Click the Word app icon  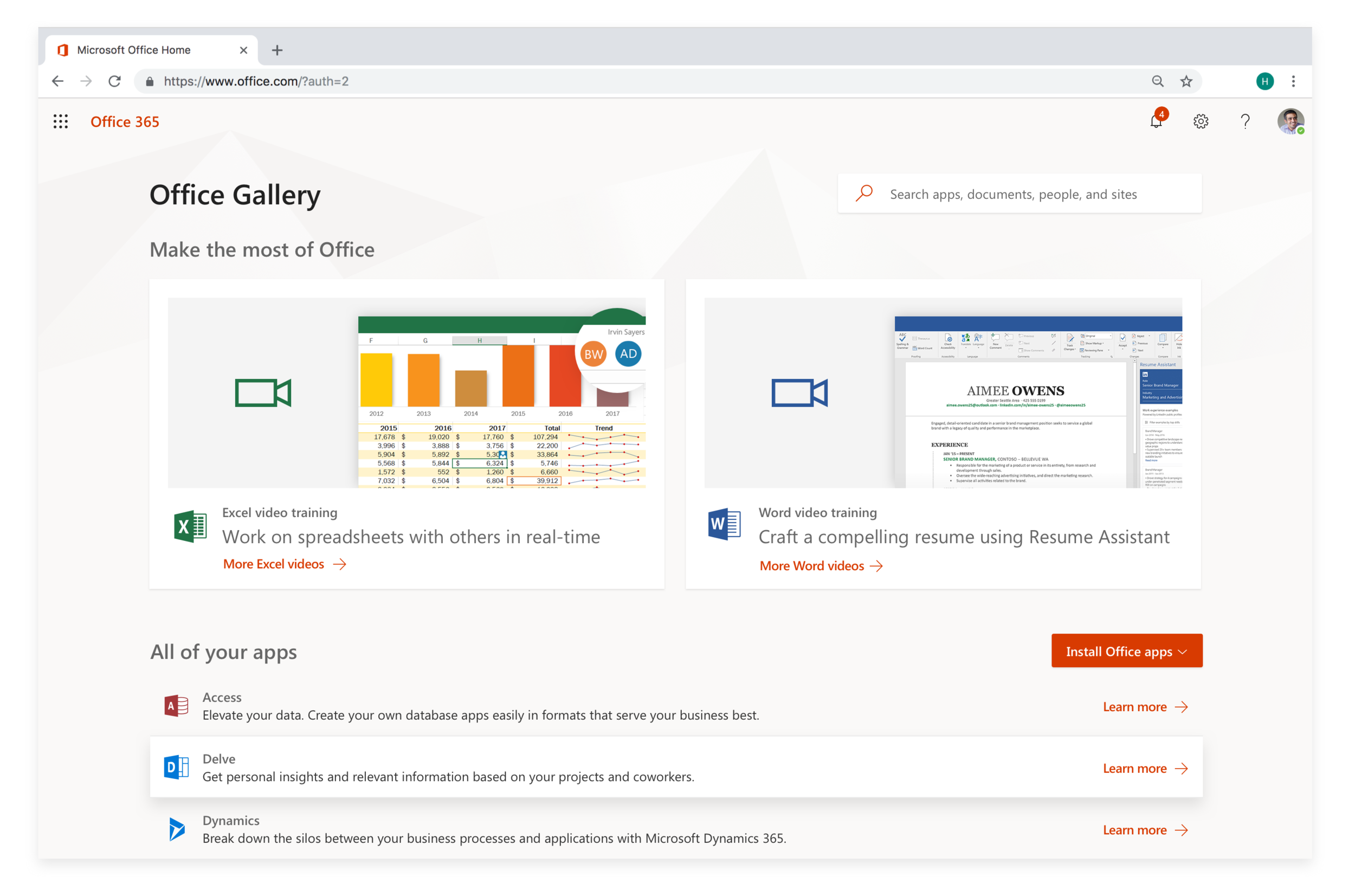pyautogui.click(x=724, y=524)
